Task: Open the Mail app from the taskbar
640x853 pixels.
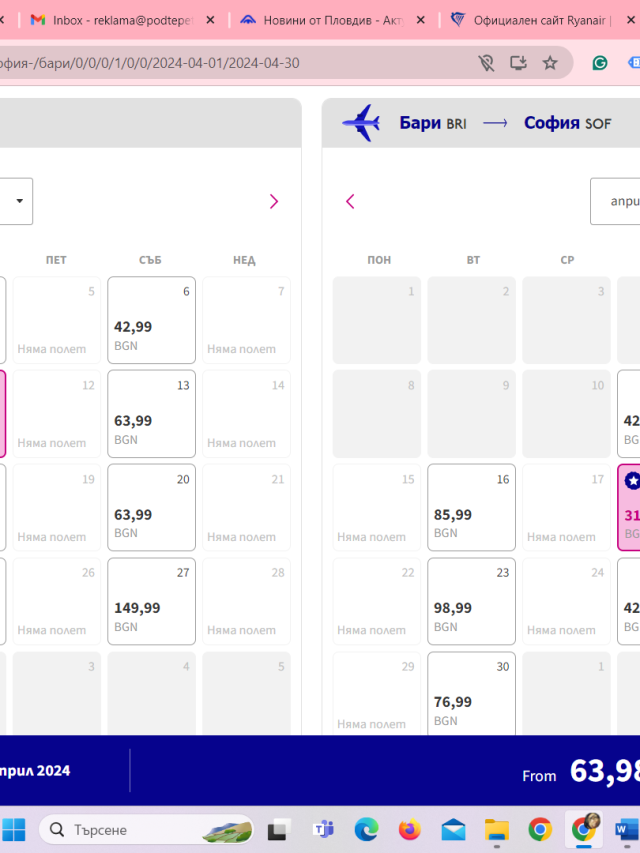Action: click(x=453, y=830)
